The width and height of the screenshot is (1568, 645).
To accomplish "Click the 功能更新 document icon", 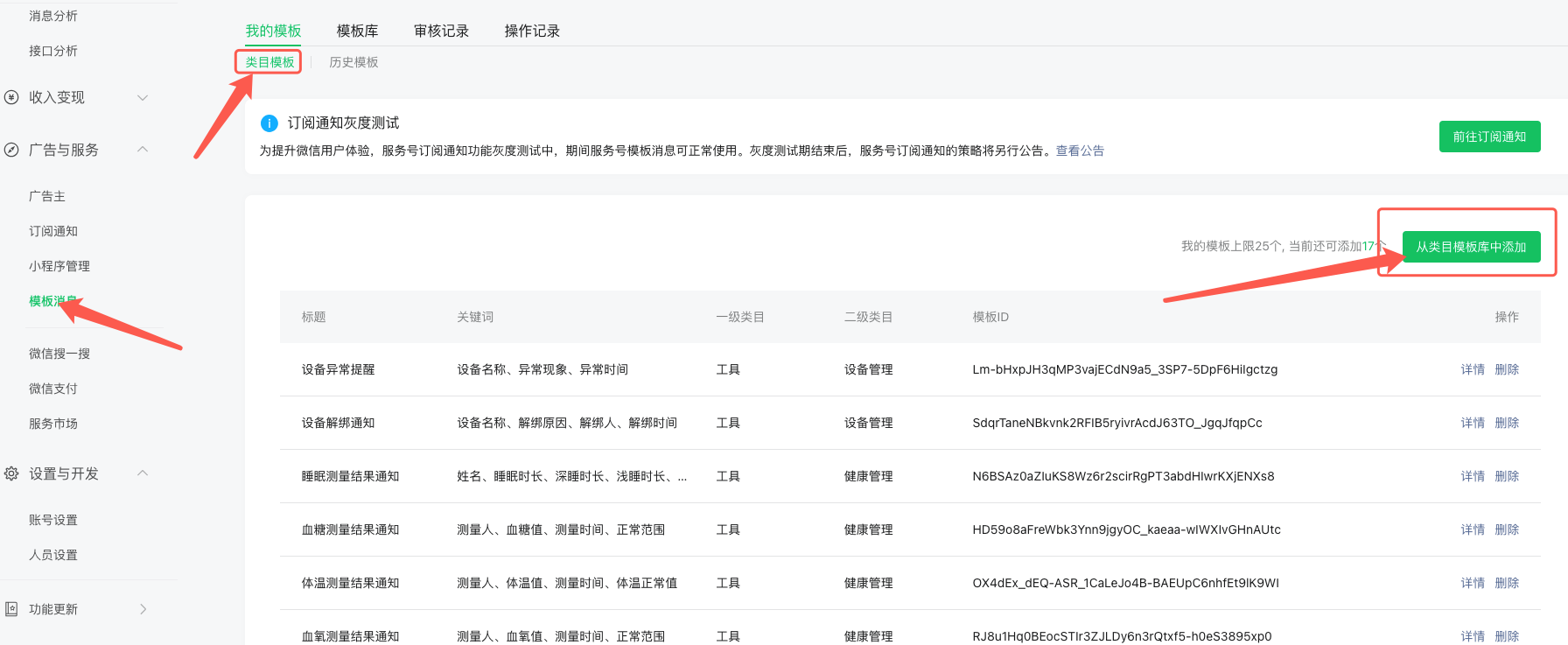I will [11, 609].
